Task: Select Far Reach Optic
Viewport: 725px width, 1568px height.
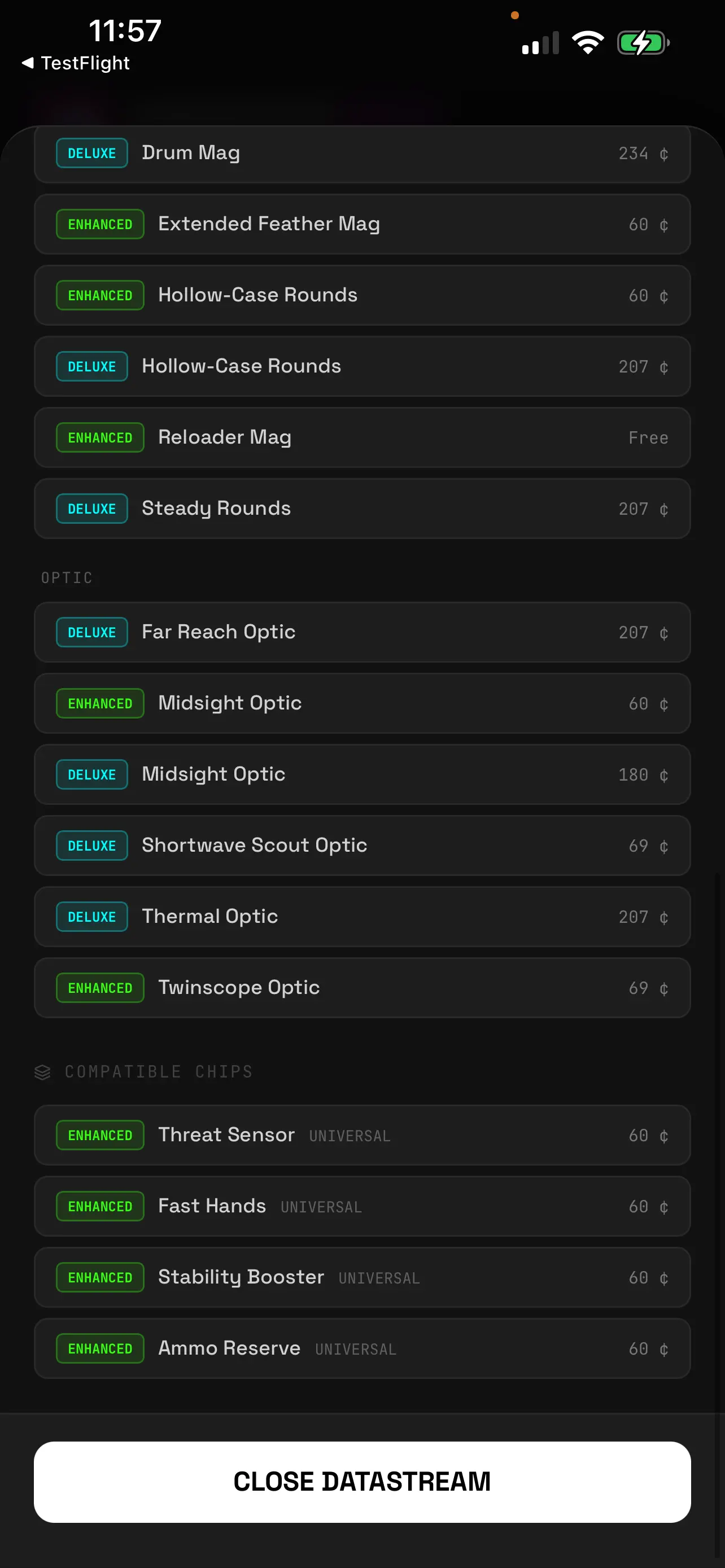Action: click(362, 632)
